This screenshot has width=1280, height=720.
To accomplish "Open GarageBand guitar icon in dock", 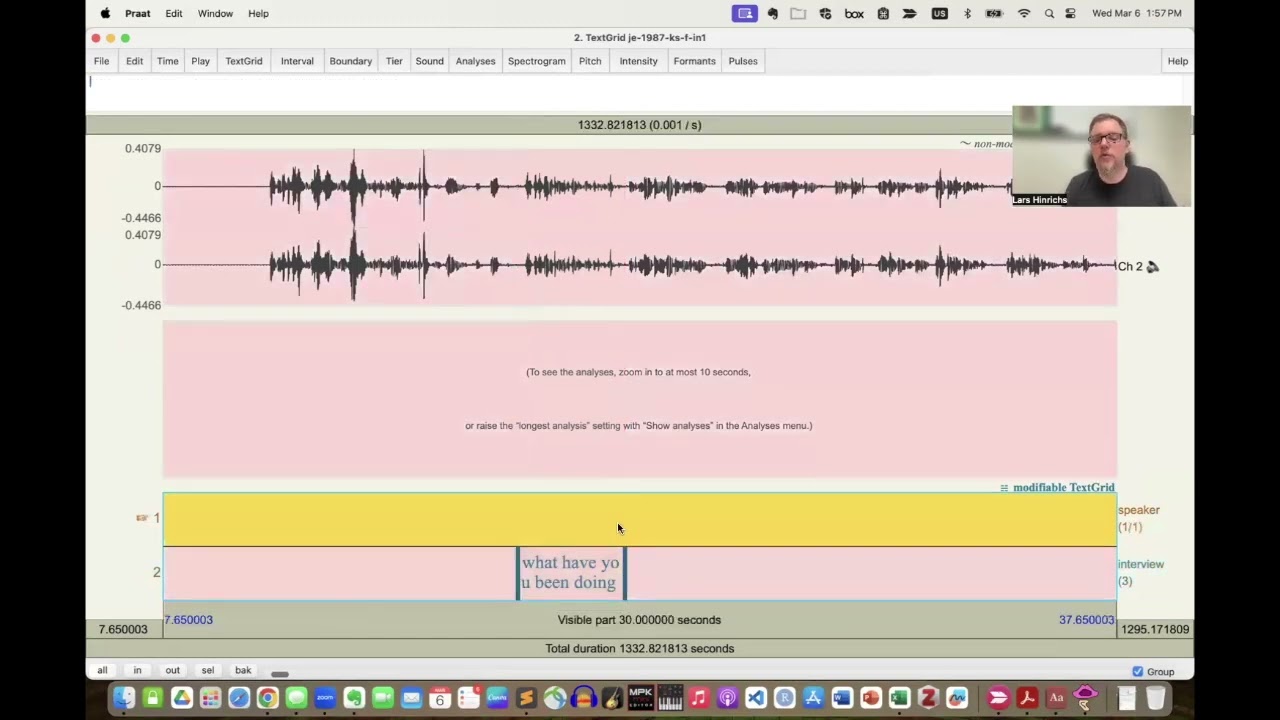I will 611,697.
